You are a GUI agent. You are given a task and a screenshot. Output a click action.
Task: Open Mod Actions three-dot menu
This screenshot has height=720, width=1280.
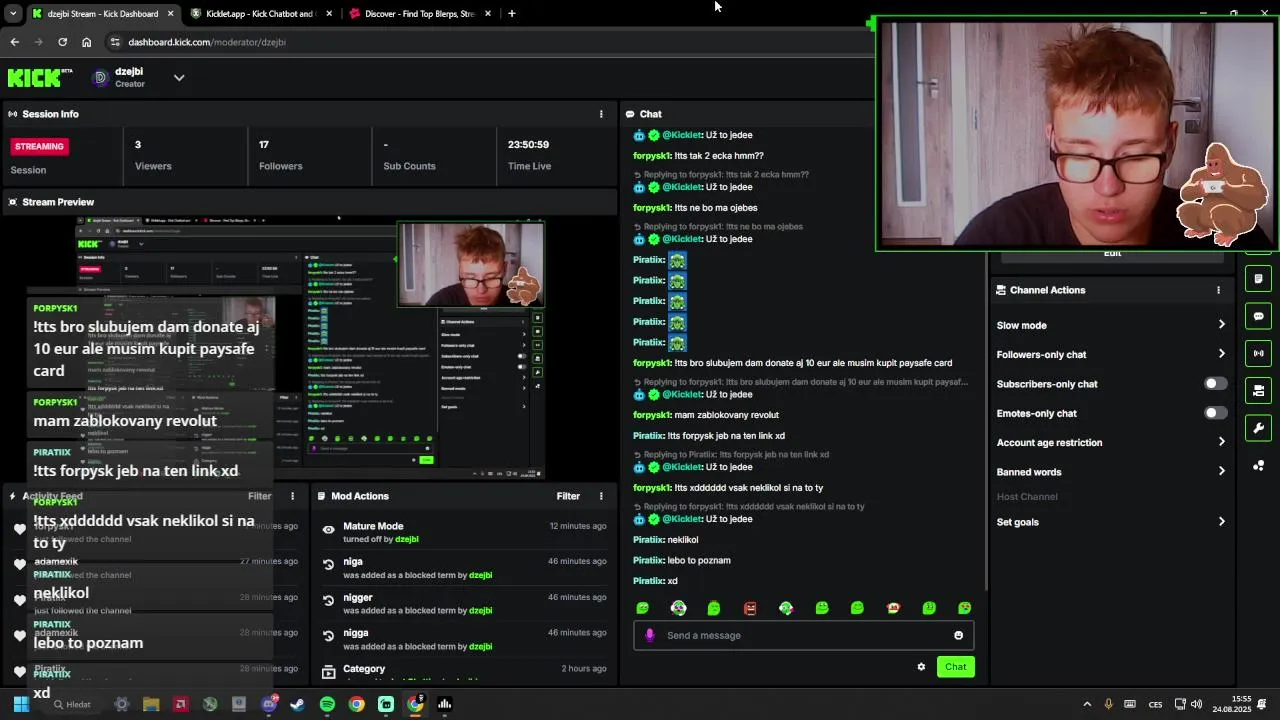coord(601,496)
